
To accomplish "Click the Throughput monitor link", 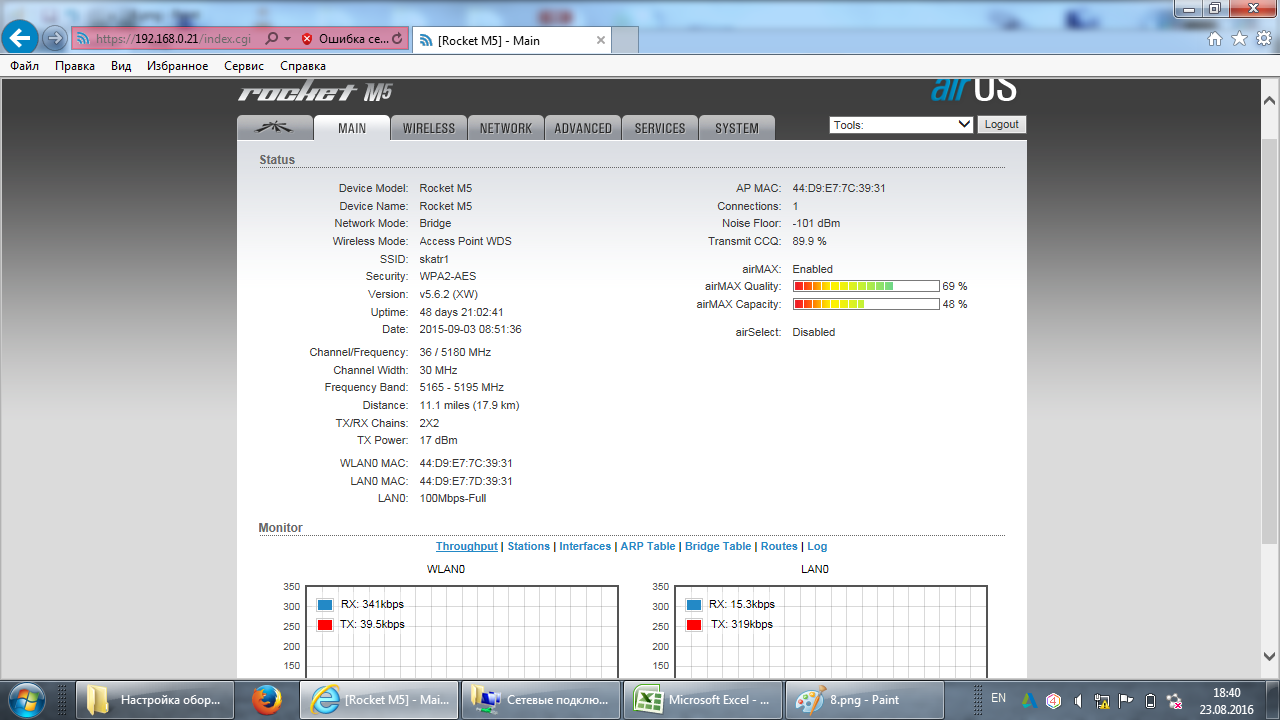I will 466,546.
